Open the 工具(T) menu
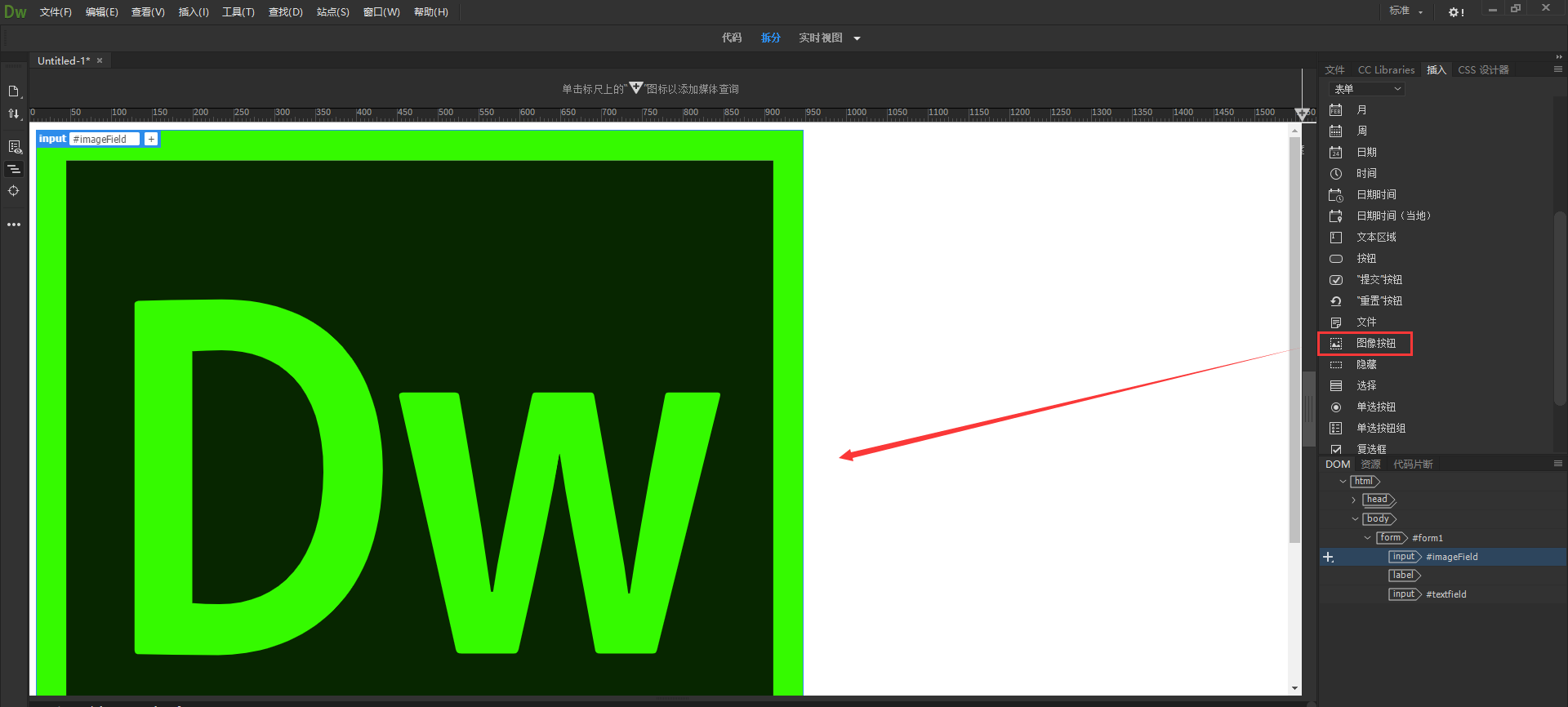The height and width of the screenshot is (707, 1568). pyautogui.click(x=238, y=12)
